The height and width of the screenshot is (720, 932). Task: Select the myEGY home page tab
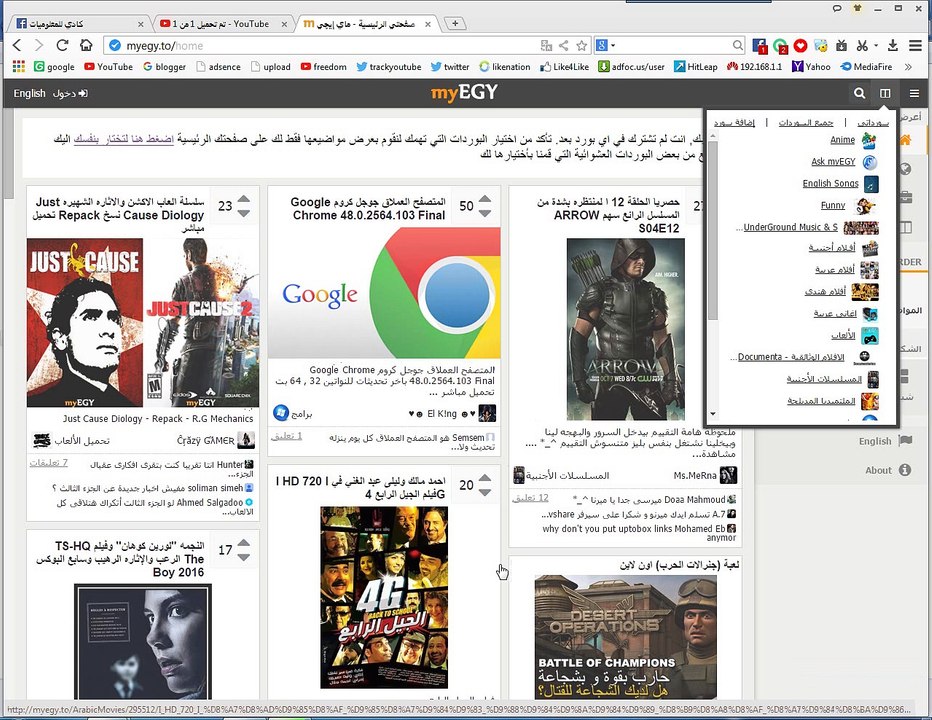tap(366, 24)
